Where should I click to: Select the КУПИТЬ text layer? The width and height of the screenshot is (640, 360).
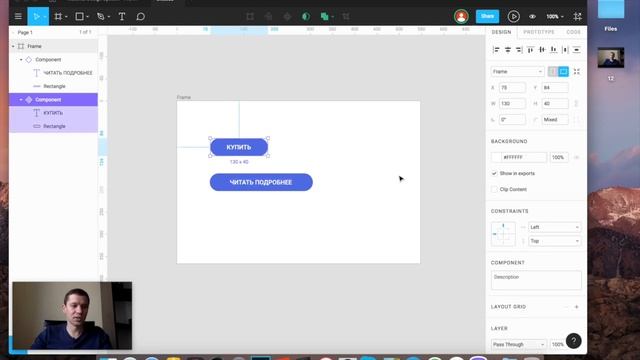point(53,113)
